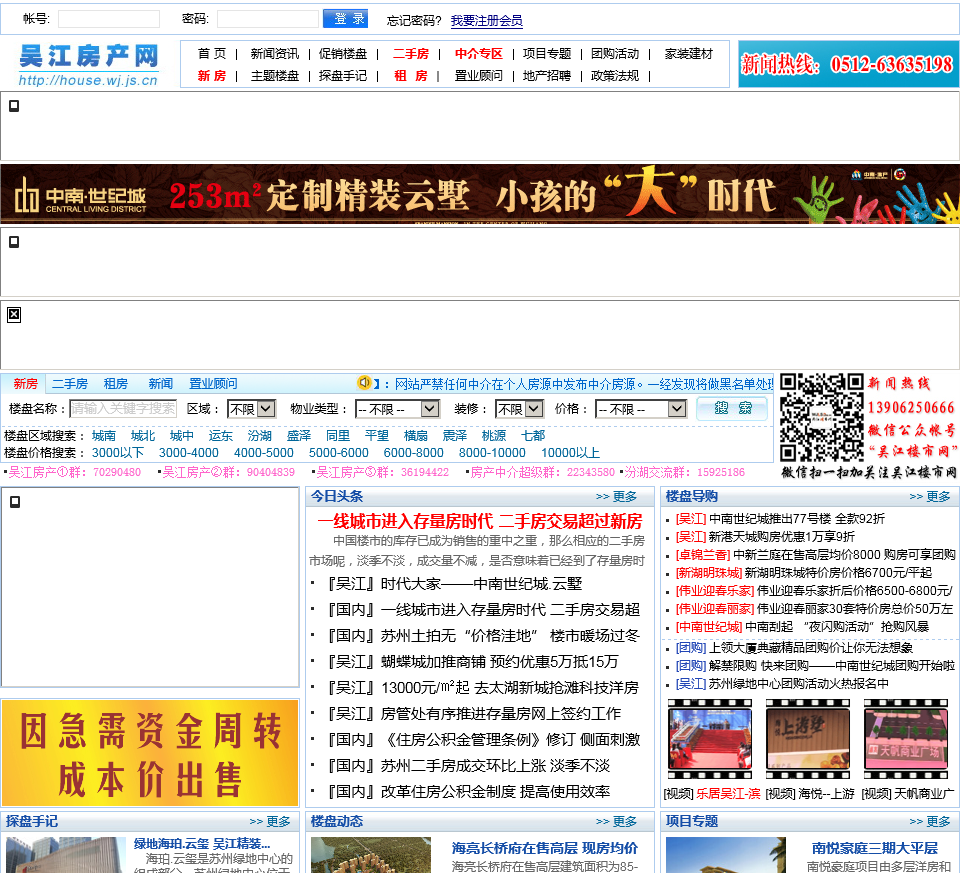Open the 物业类型 dropdown
Image resolution: width=960 pixels, height=873 pixels.
point(397,408)
